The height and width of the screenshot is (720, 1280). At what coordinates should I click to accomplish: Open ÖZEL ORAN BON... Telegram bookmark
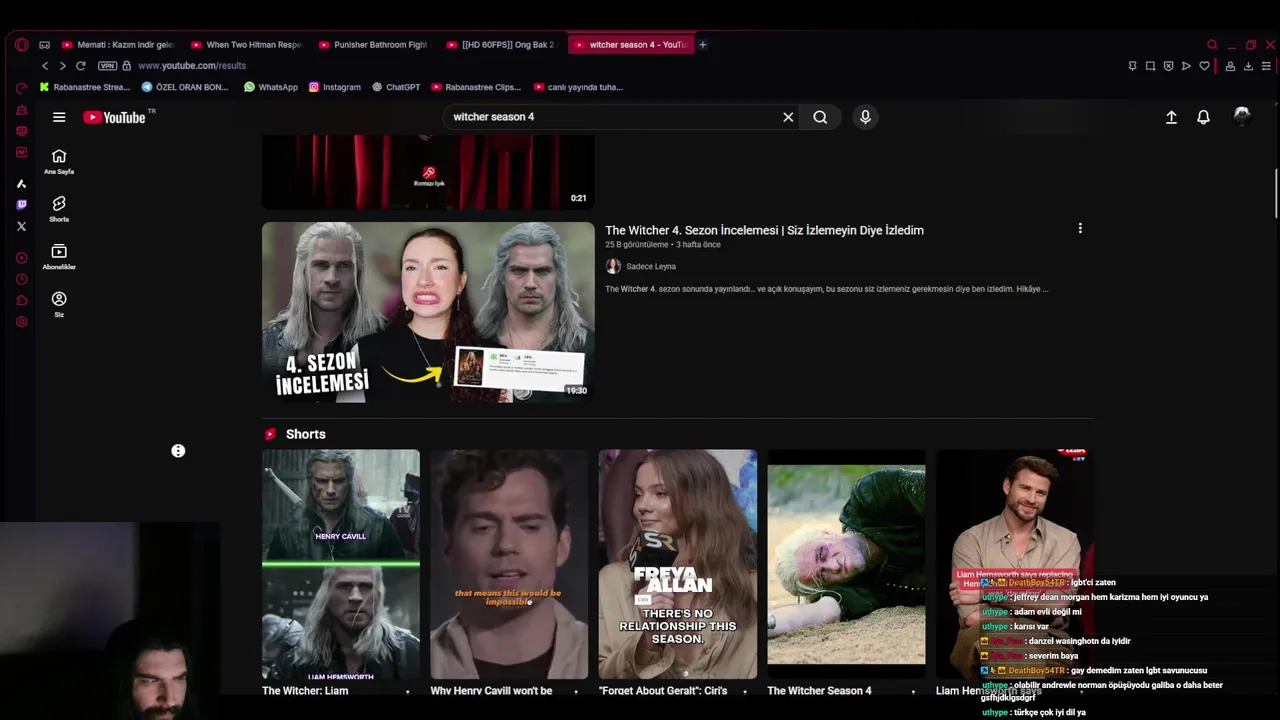coord(185,87)
